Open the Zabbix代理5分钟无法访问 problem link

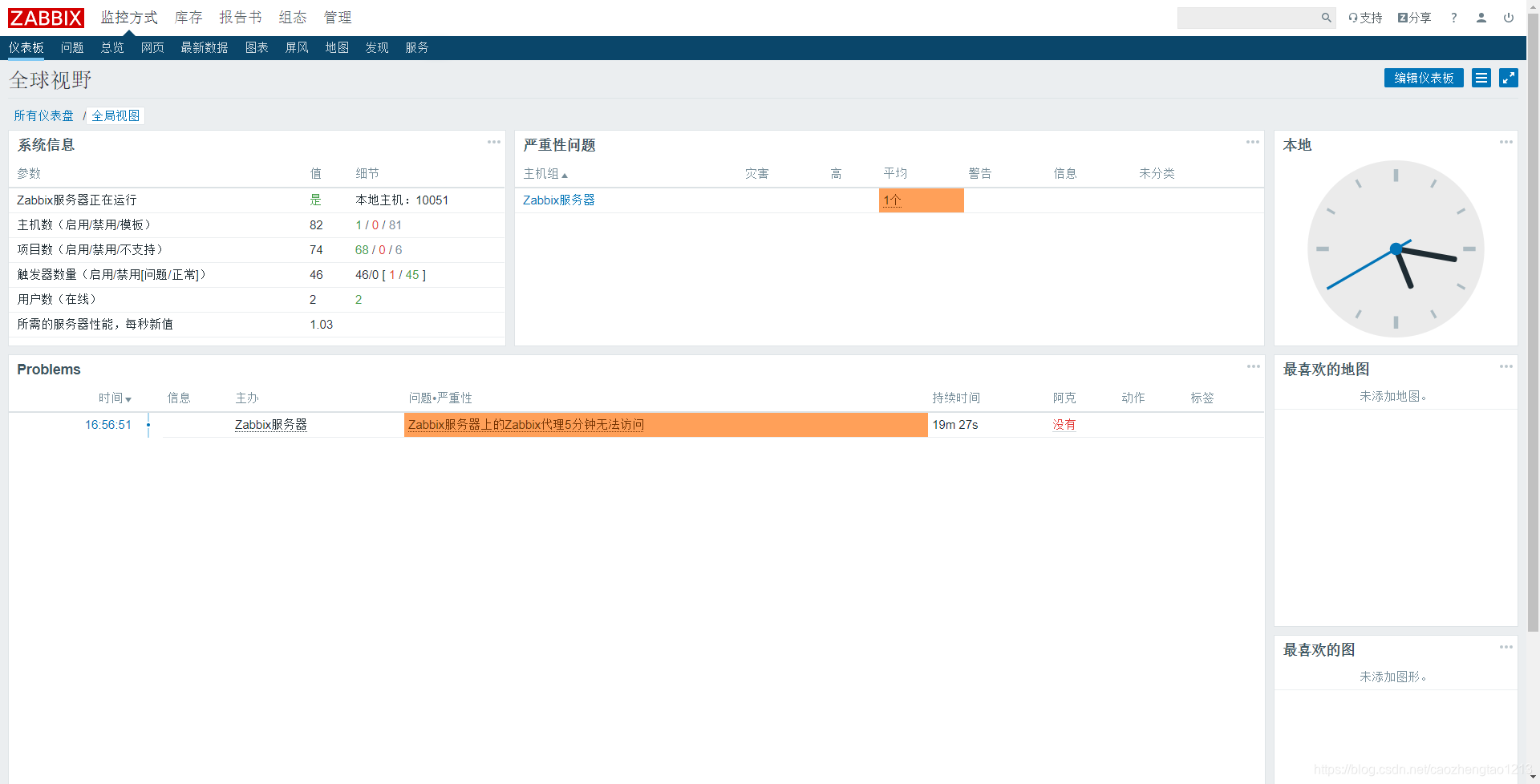pyautogui.click(x=526, y=425)
